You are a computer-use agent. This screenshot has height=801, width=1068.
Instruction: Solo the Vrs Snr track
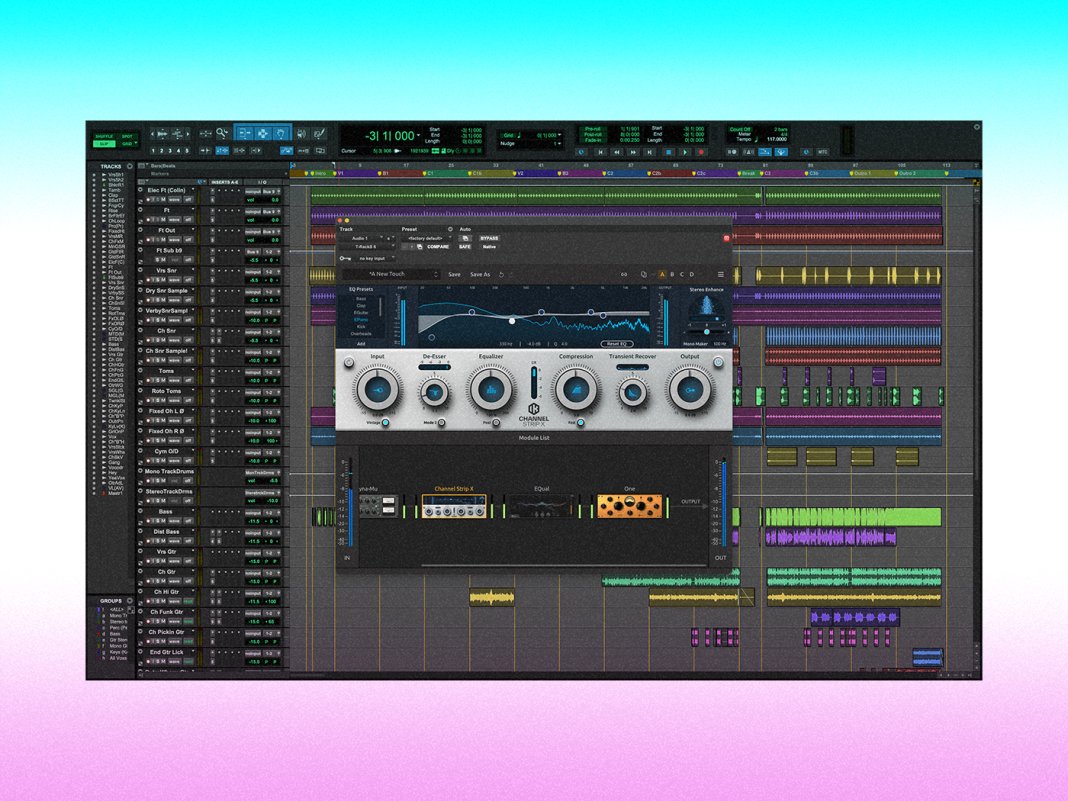coord(159,278)
